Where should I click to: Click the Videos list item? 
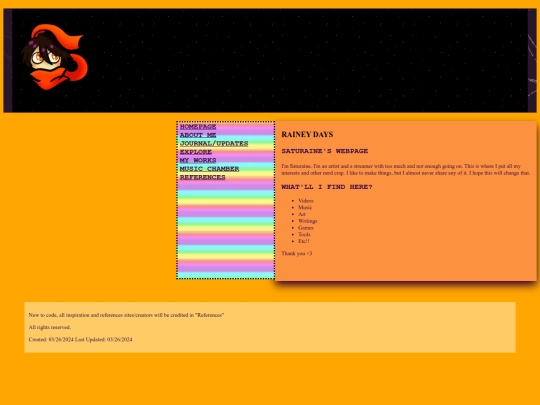[306, 200]
